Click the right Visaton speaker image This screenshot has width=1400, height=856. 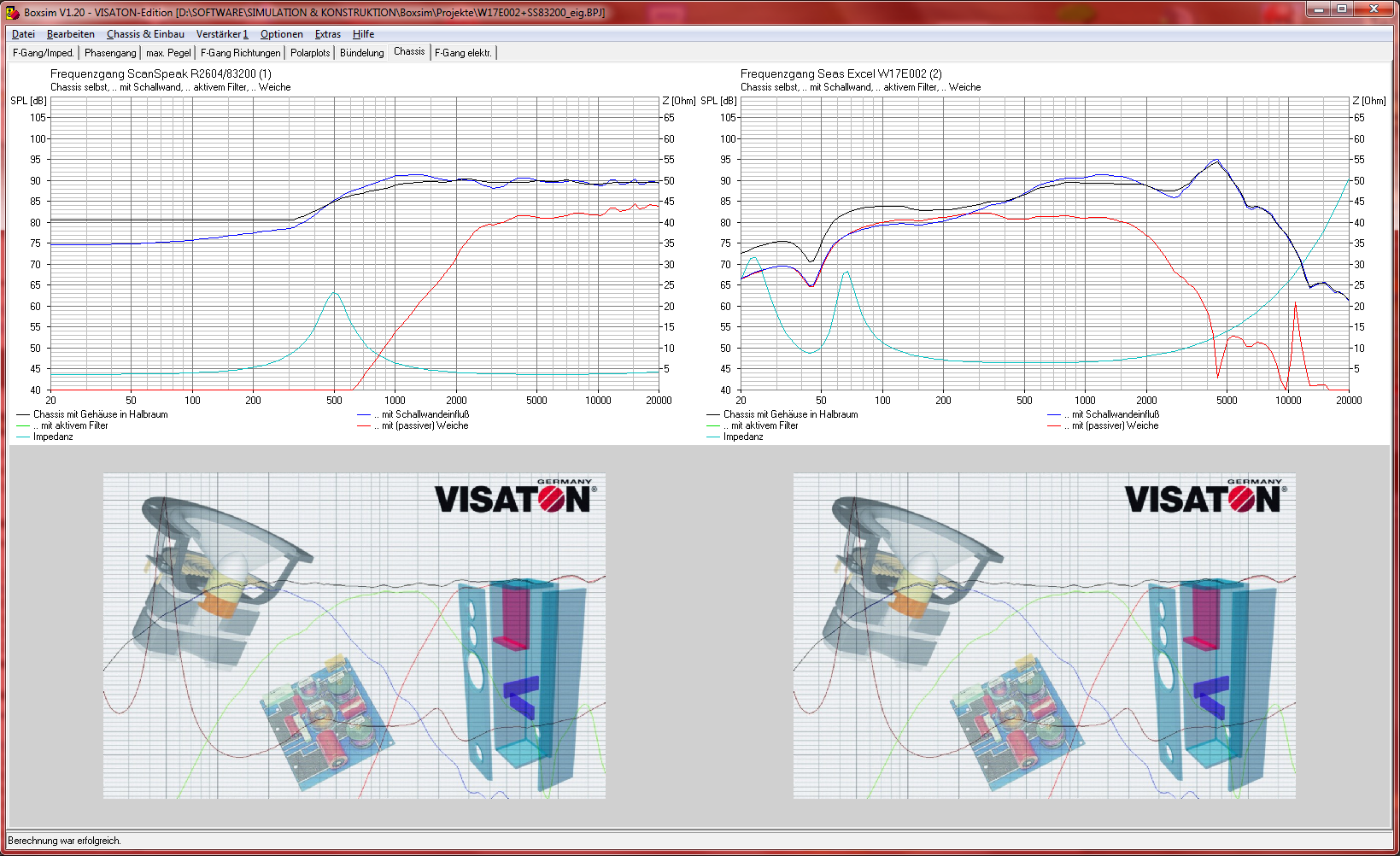1044,636
